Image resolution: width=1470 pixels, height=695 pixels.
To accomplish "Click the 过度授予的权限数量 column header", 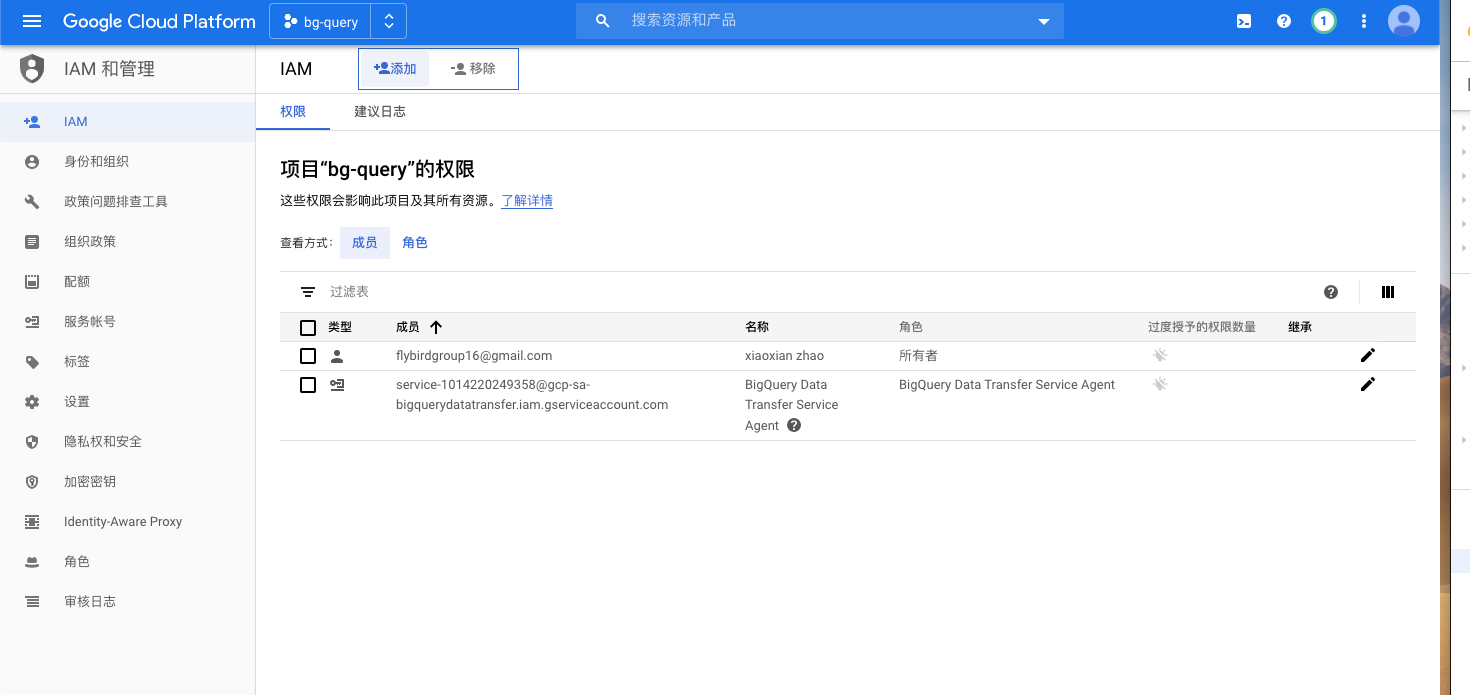I will point(1202,327).
